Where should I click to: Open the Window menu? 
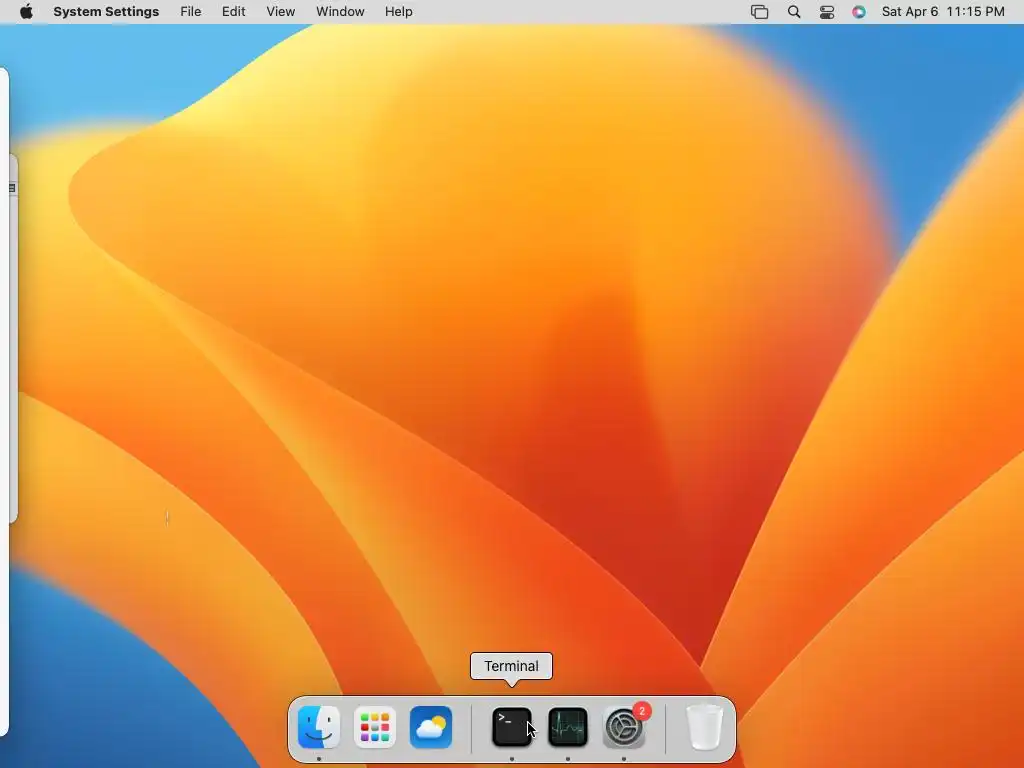coord(340,12)
